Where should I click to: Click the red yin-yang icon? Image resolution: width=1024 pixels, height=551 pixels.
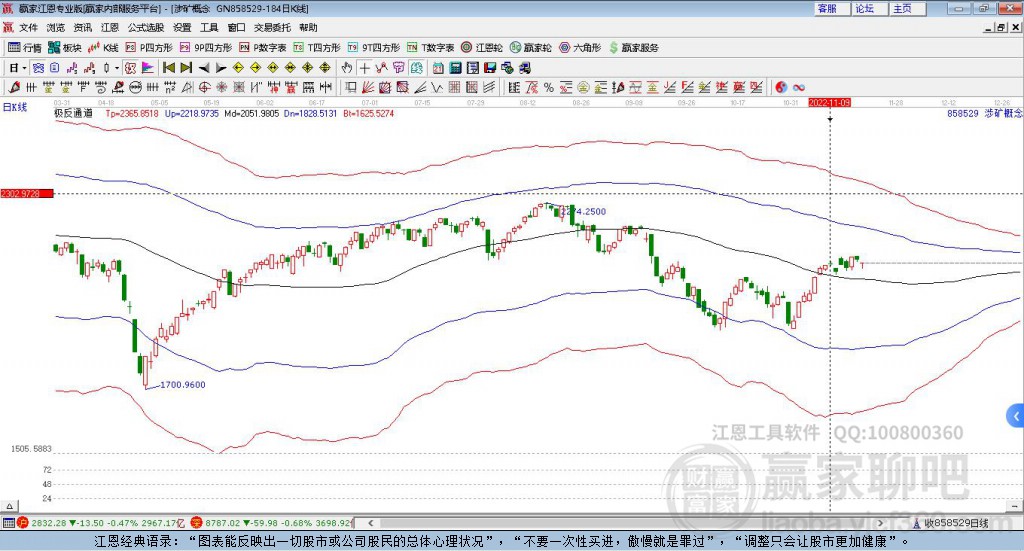[x=781, y=87]
